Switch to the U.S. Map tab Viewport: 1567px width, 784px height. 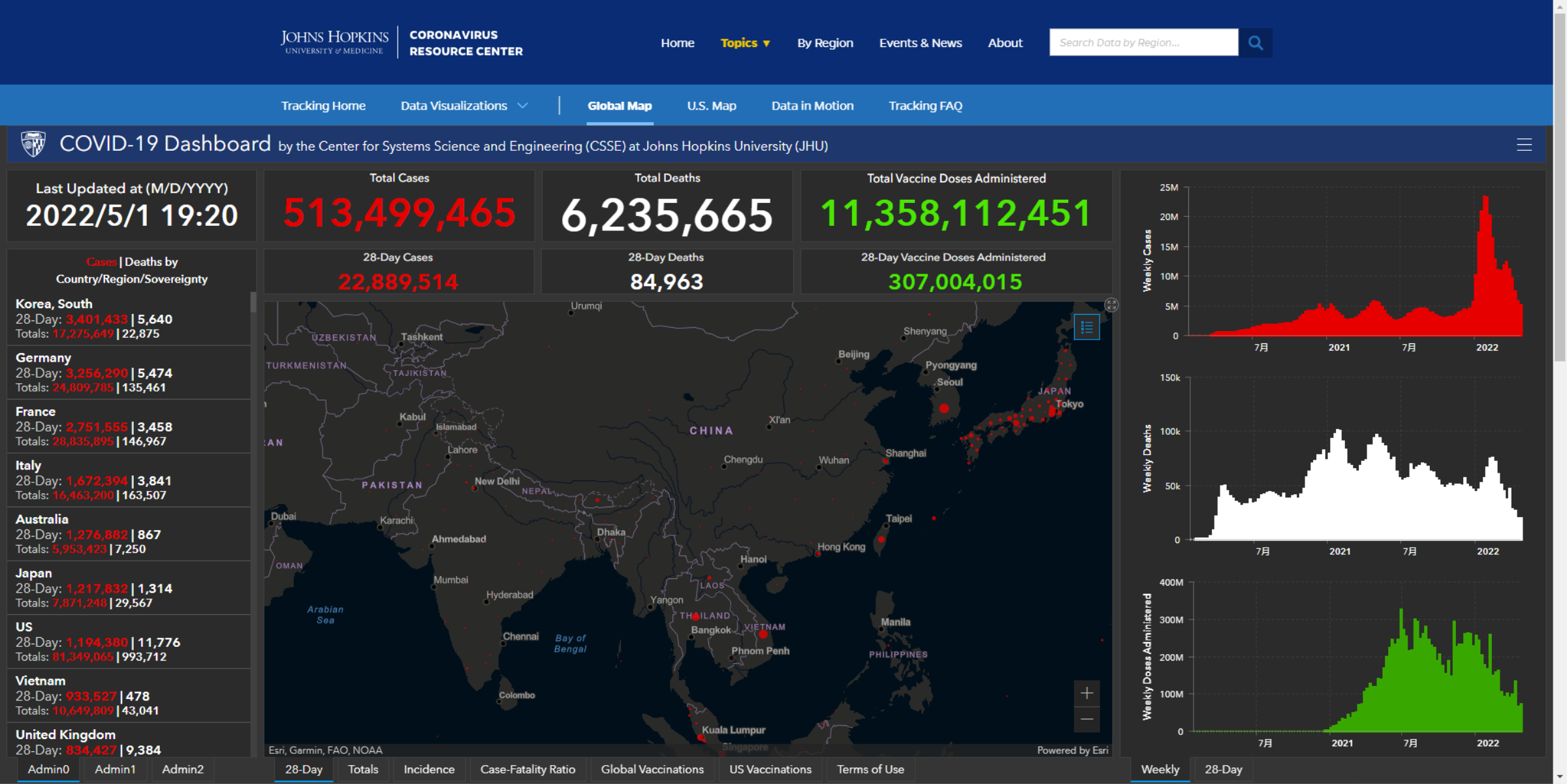click(x=712, y=106)
